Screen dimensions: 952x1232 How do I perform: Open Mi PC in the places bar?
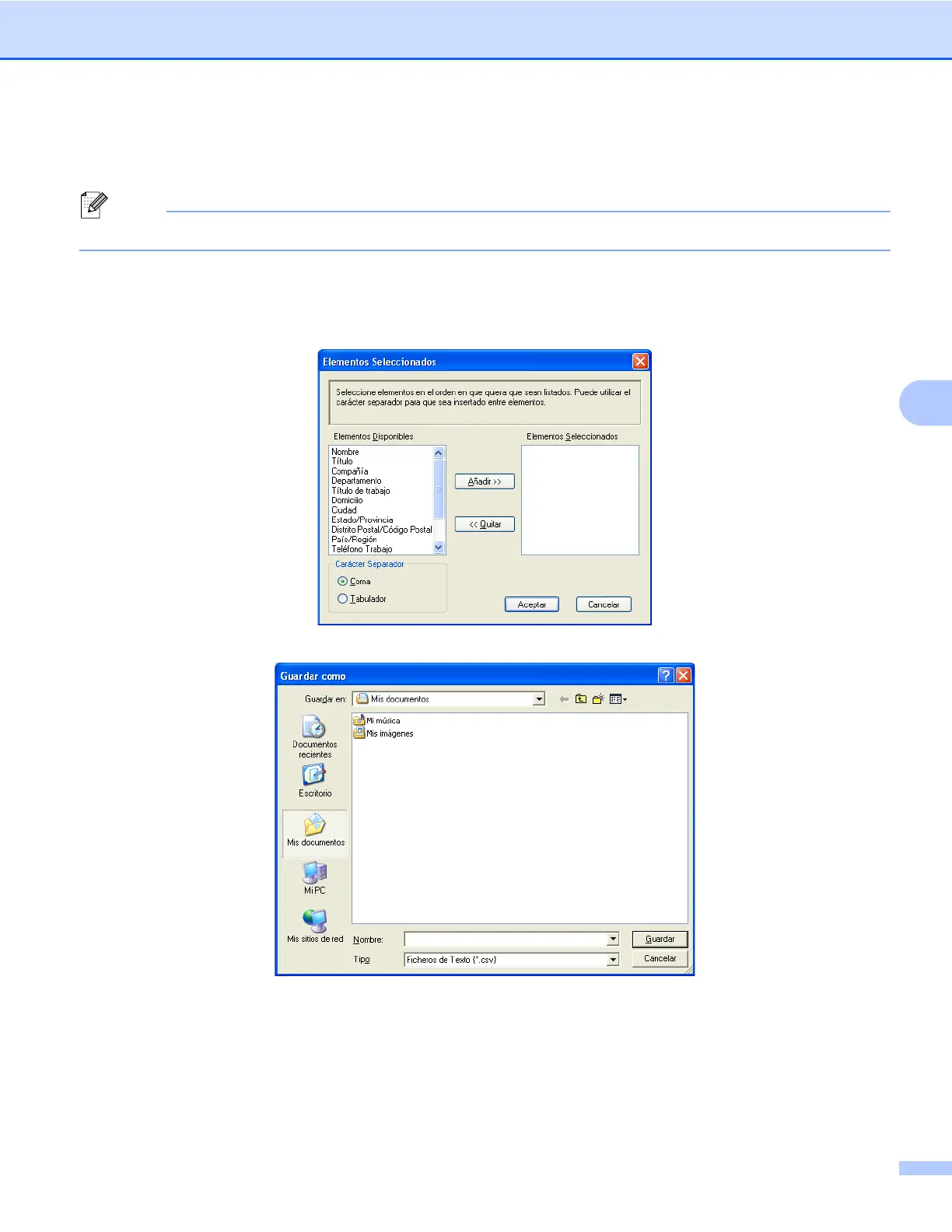click(315, 878)
